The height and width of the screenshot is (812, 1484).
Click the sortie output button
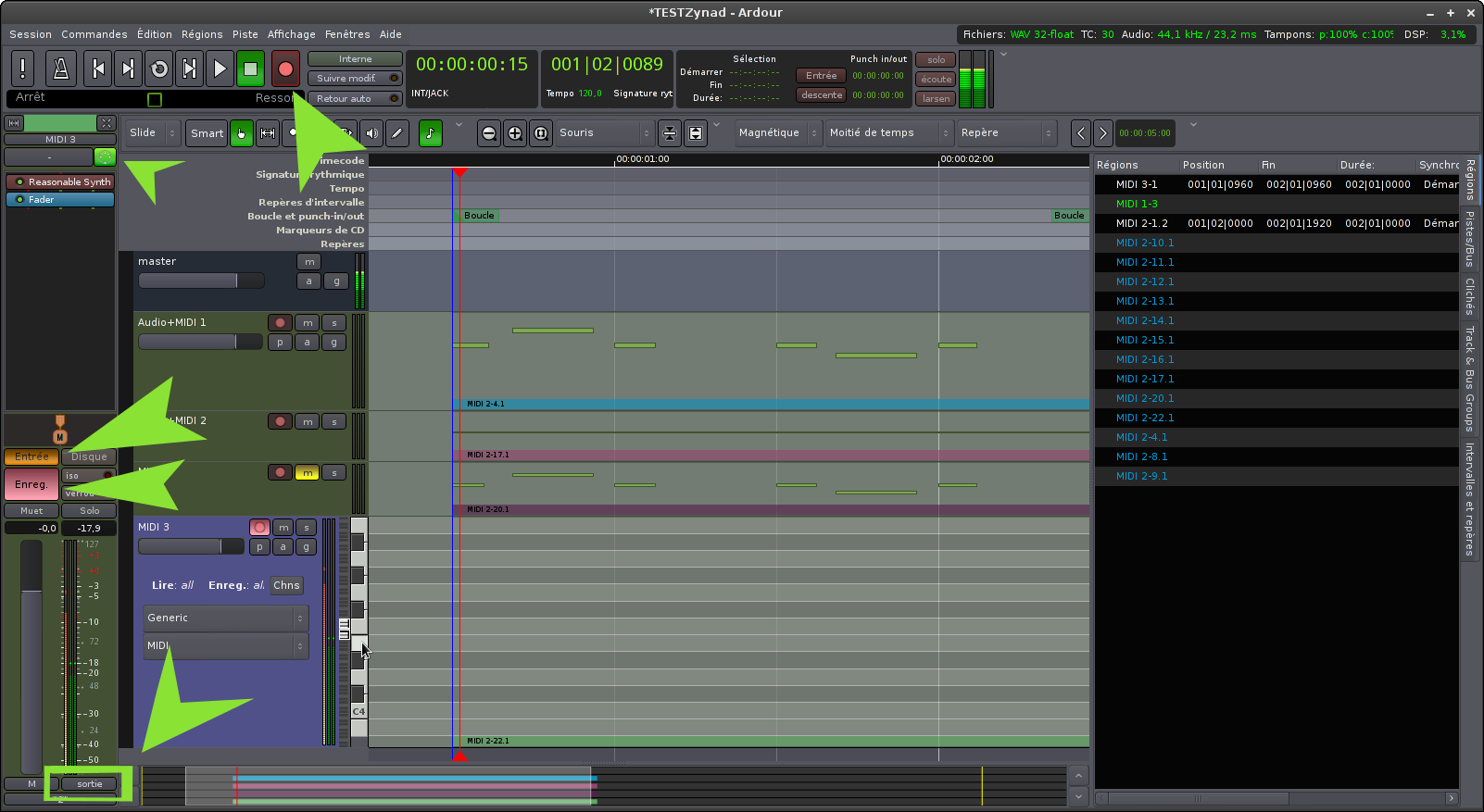point(90,784)
